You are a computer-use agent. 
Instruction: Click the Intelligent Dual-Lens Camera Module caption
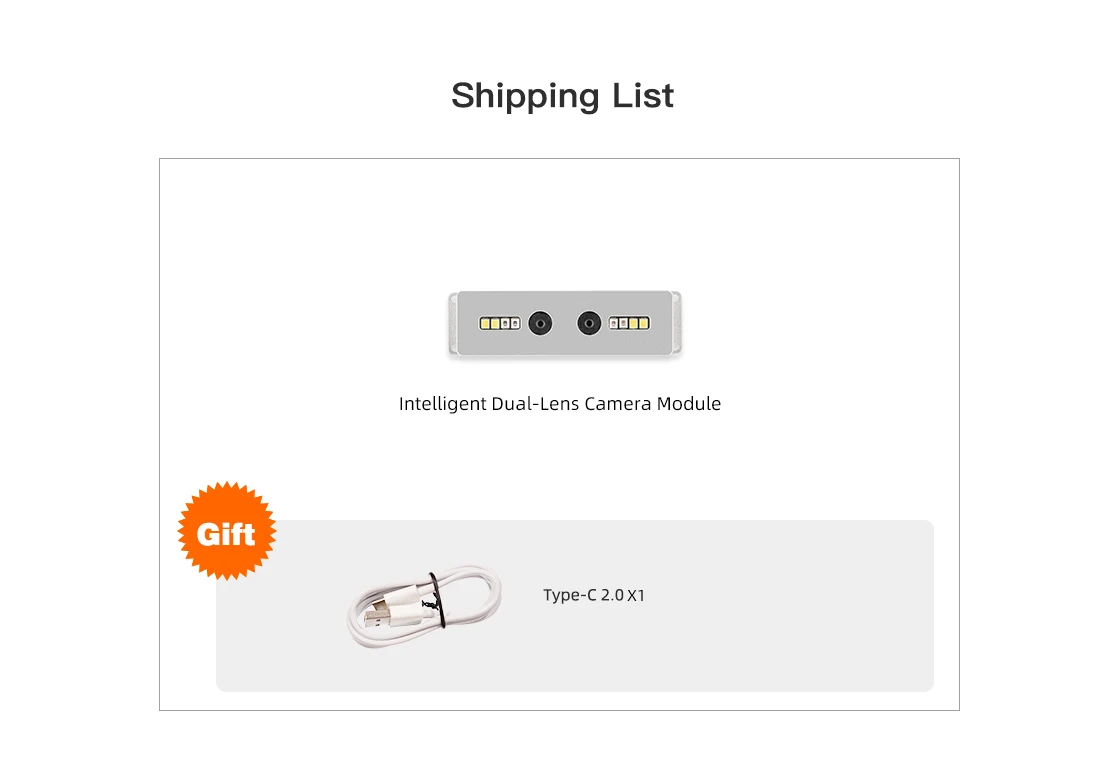[559, 404]
